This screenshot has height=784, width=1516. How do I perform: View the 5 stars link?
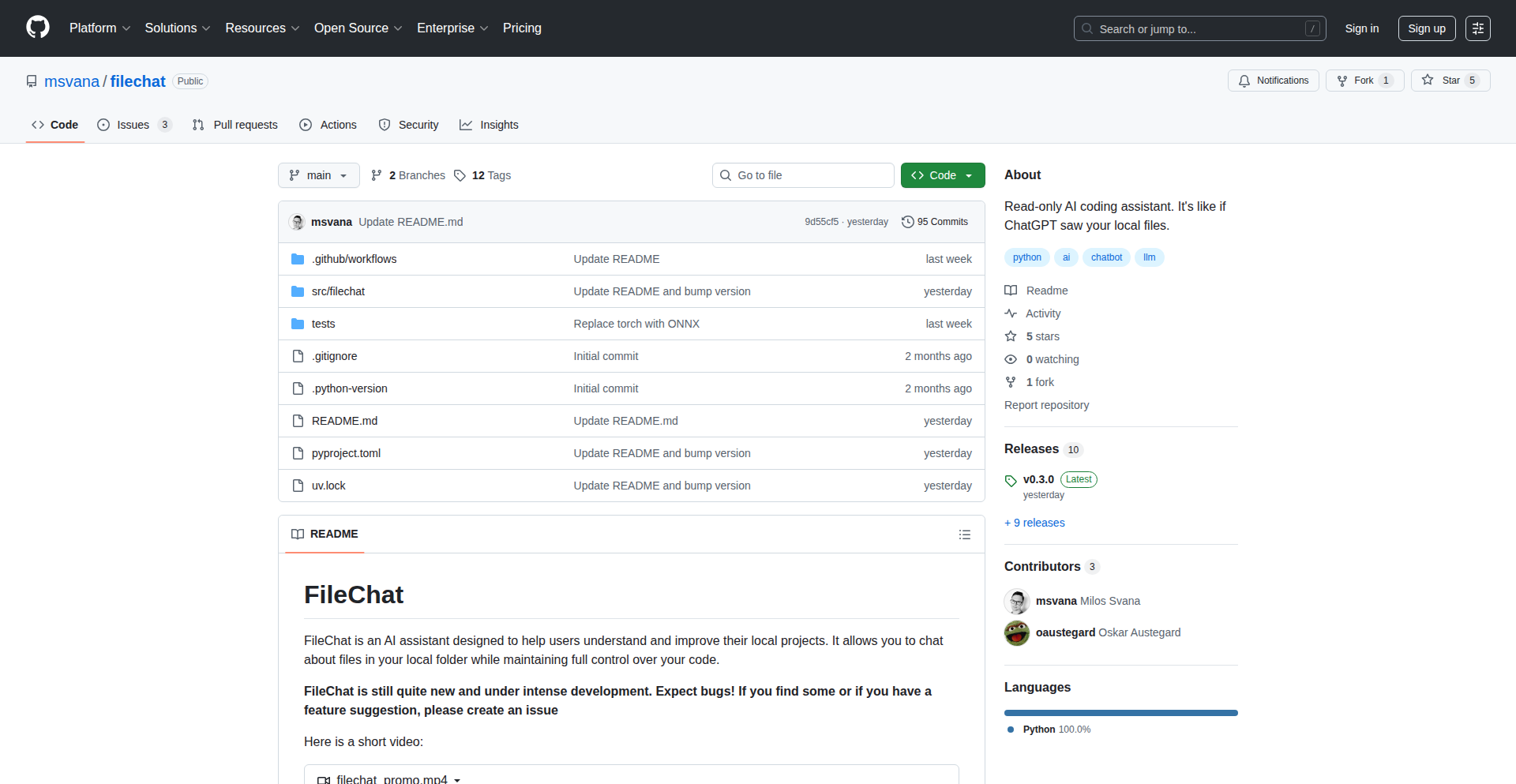pyautogui.click(x=1032, y=336)
